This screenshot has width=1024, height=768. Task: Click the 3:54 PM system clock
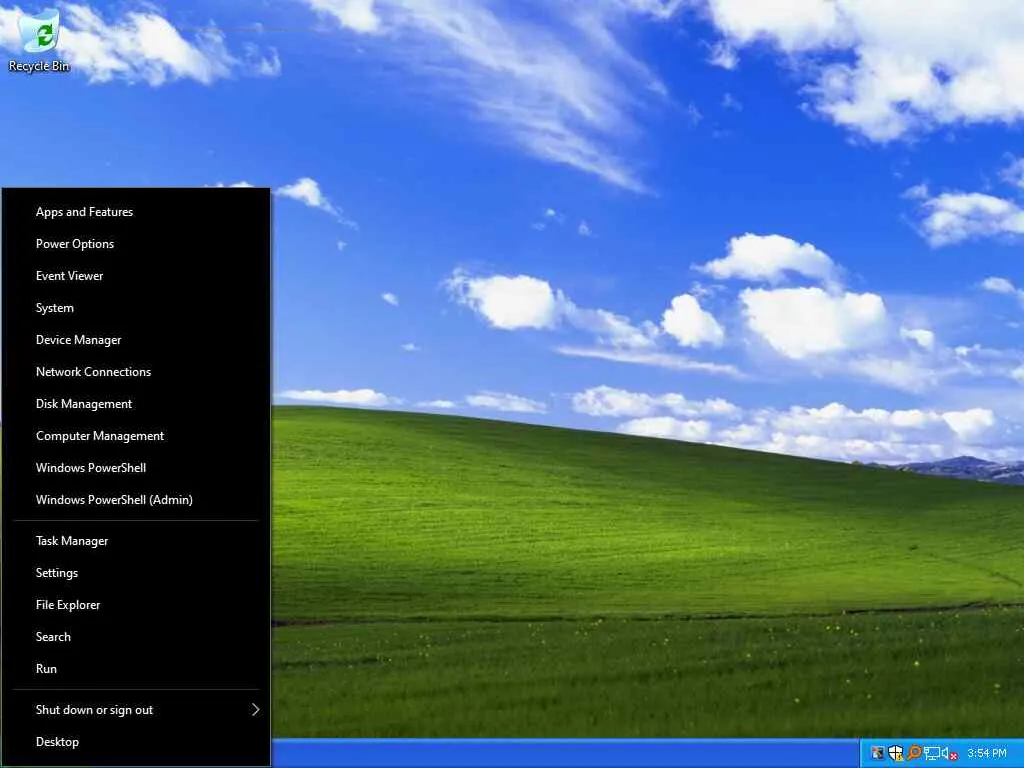point(987,753)
